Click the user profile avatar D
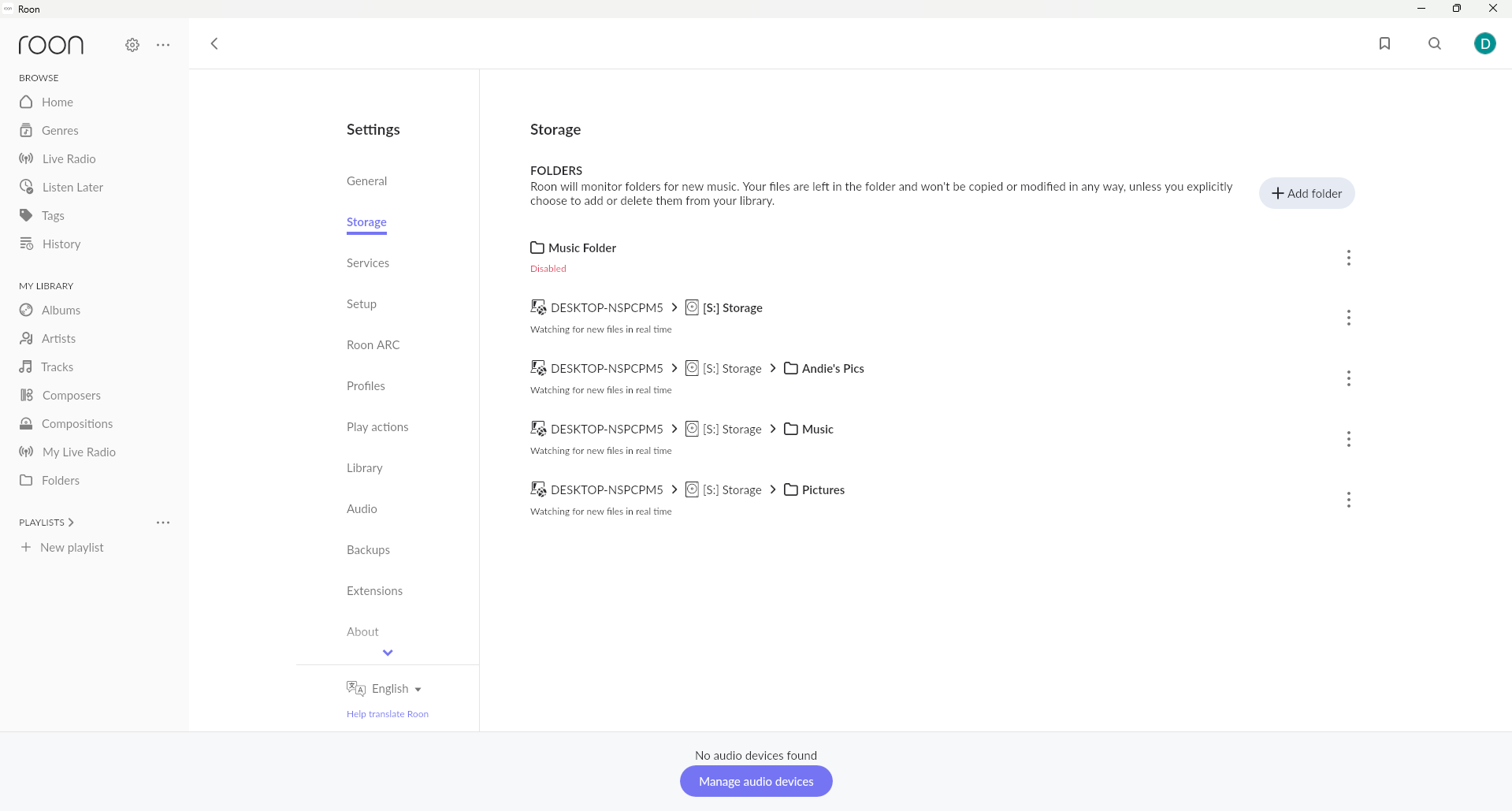 1484,43
